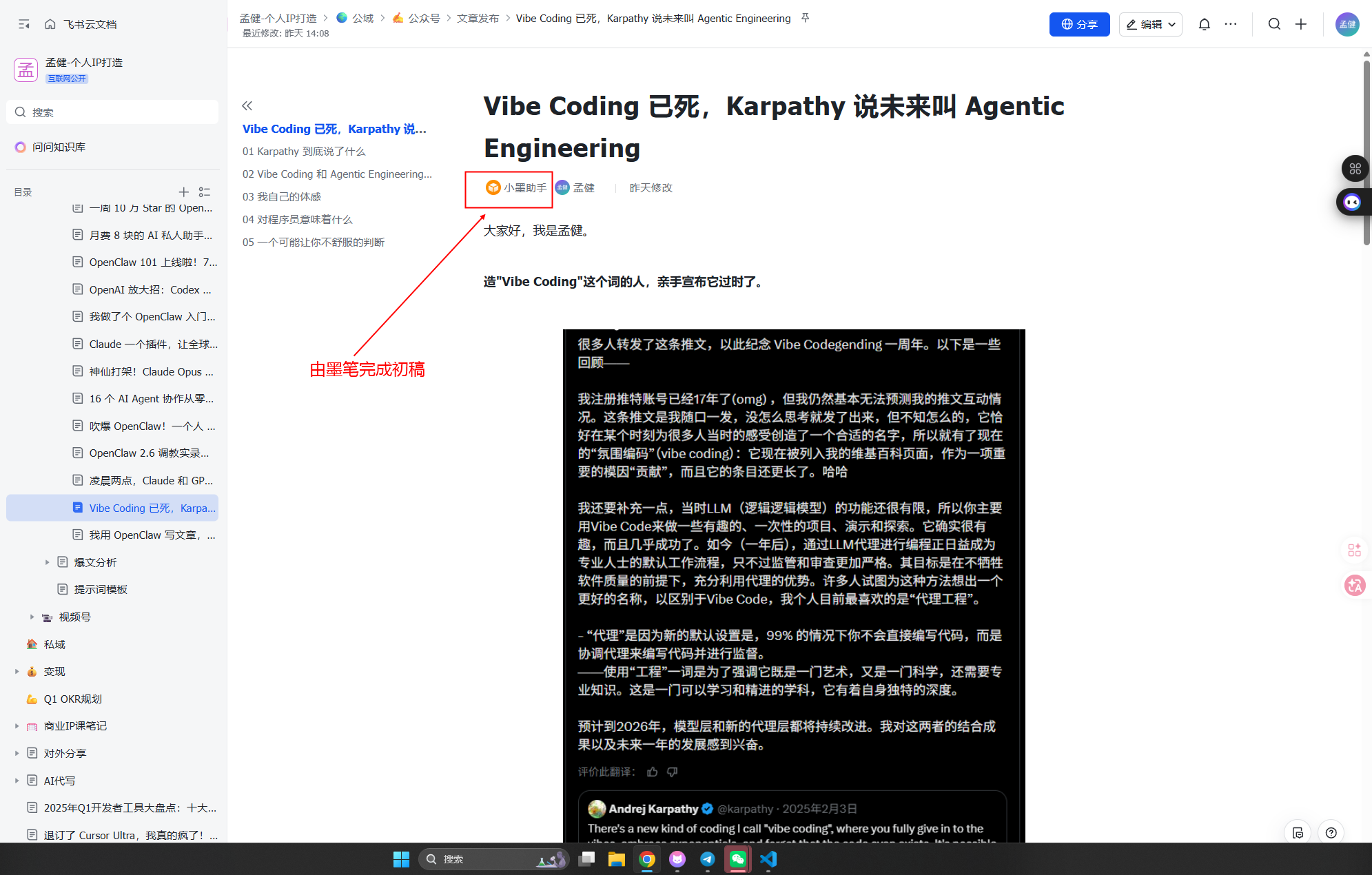Screen dimensions: 1372x875
Task: Jump to outline item 03 我自己的体感
Action: [282, 196]
